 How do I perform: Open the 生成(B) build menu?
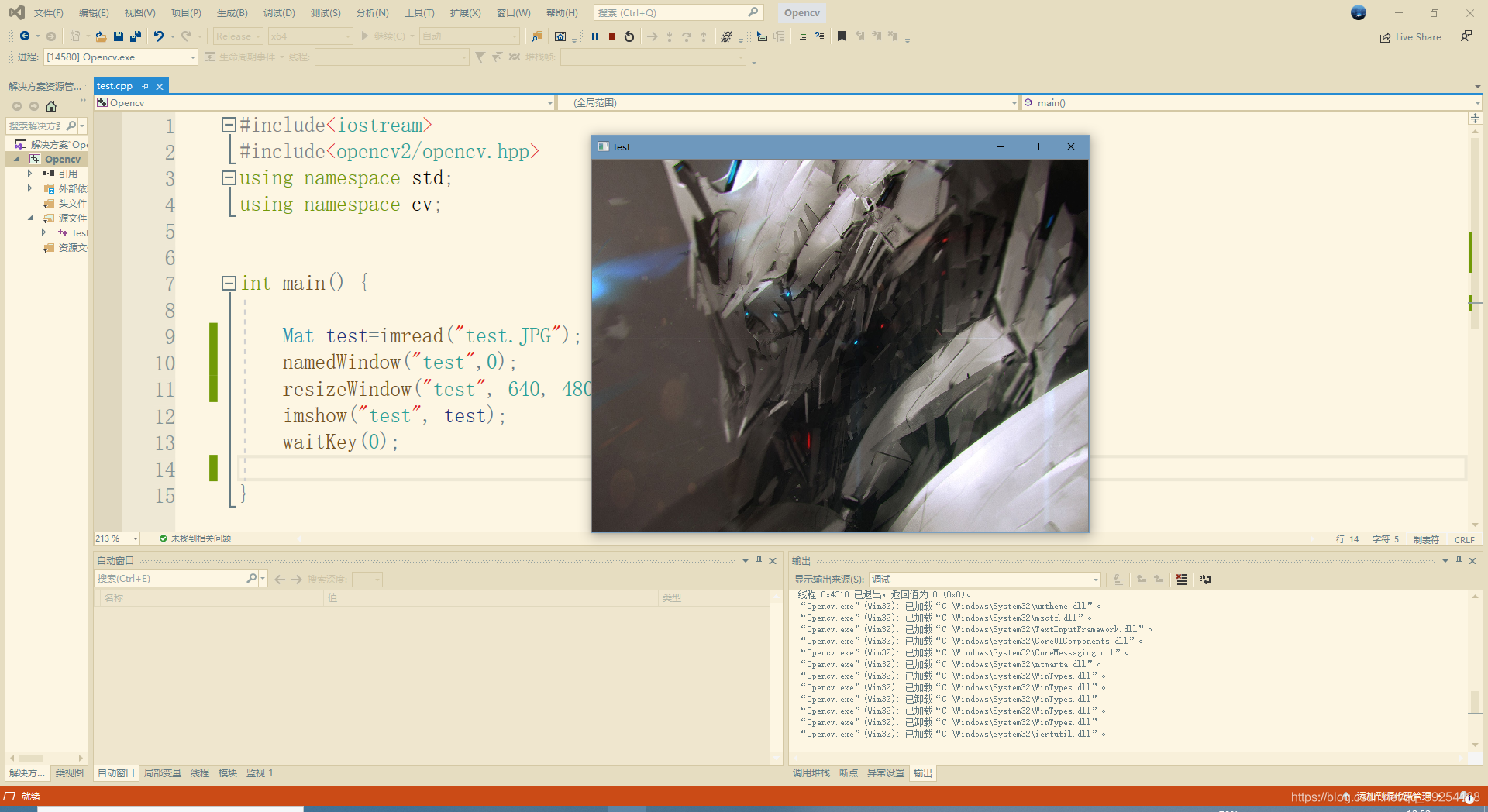[x=232, y=12]
